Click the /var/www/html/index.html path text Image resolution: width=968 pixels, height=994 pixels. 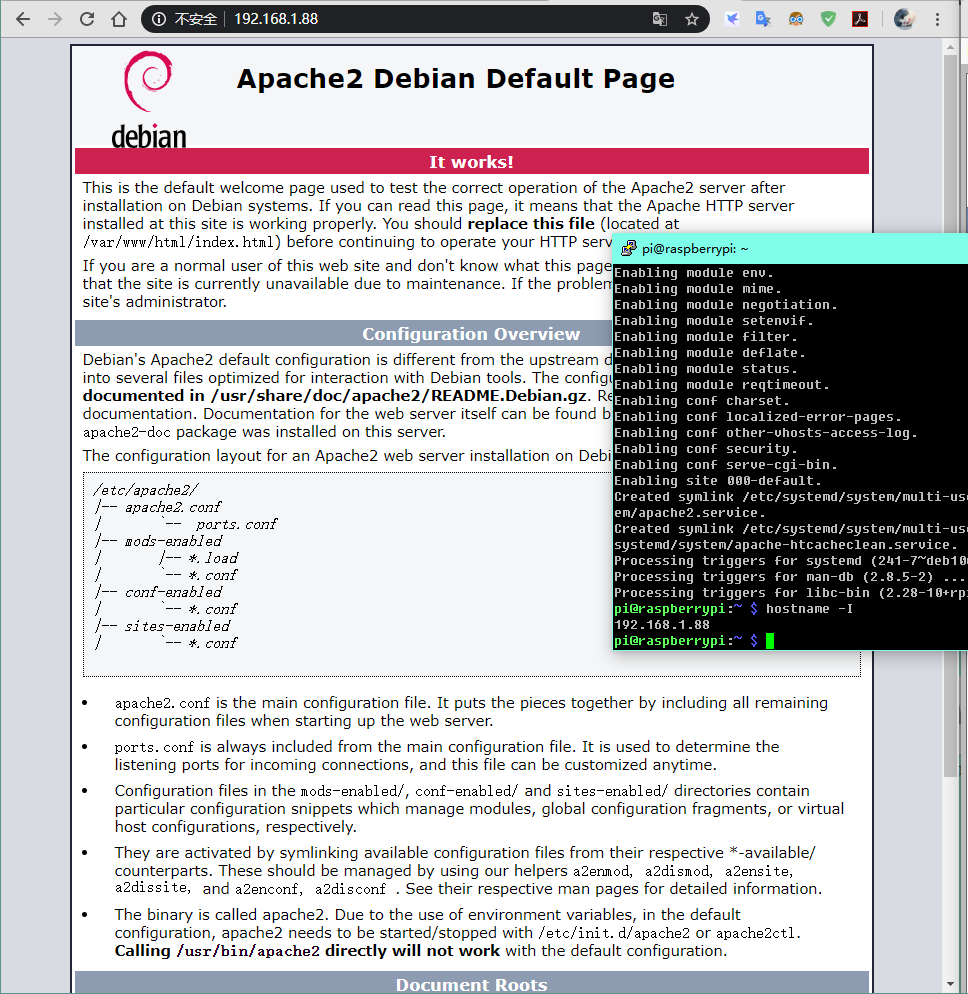coord(177,242)
